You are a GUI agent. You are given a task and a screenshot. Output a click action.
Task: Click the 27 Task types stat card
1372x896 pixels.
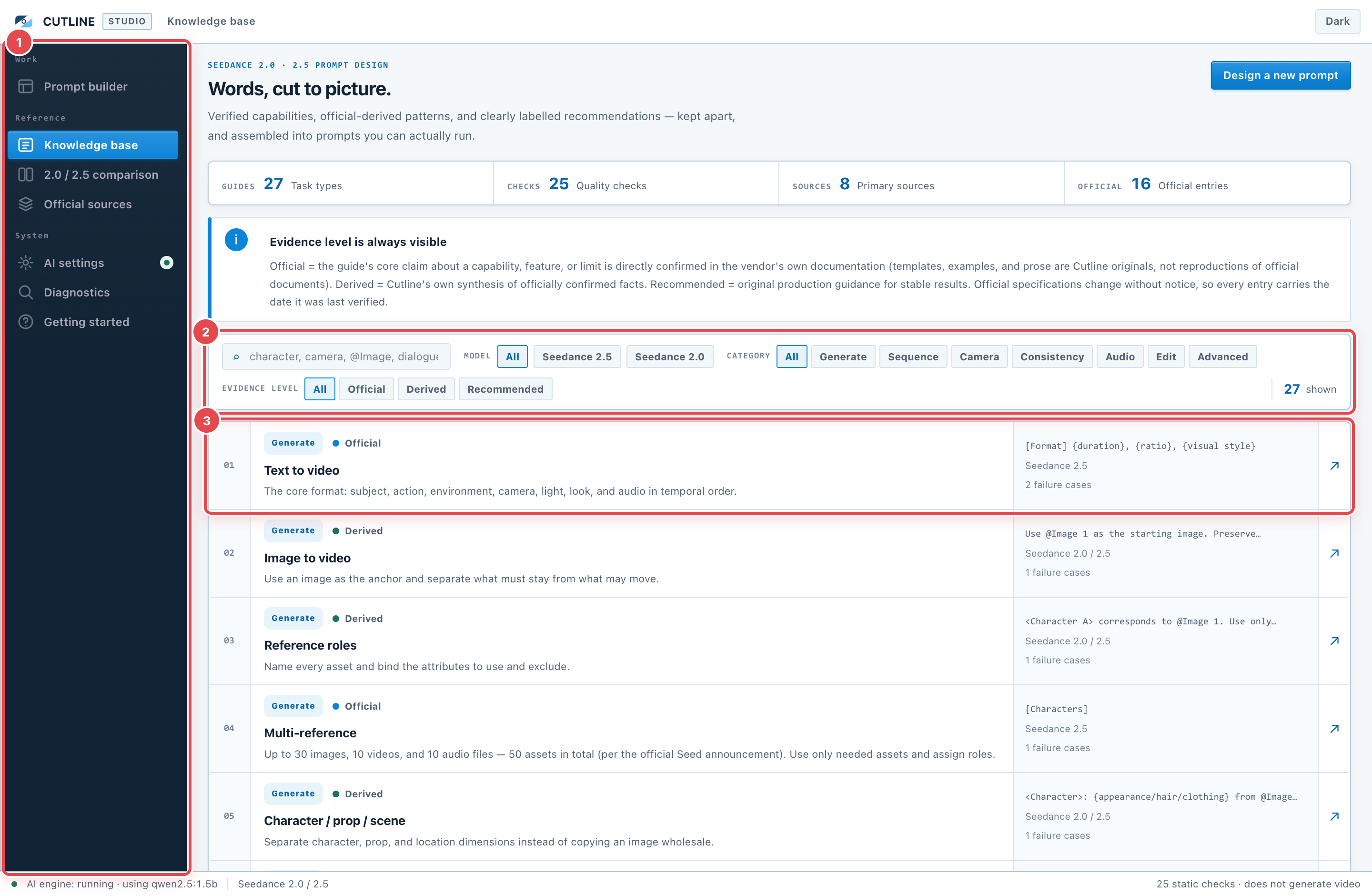(x=351, y=183)
